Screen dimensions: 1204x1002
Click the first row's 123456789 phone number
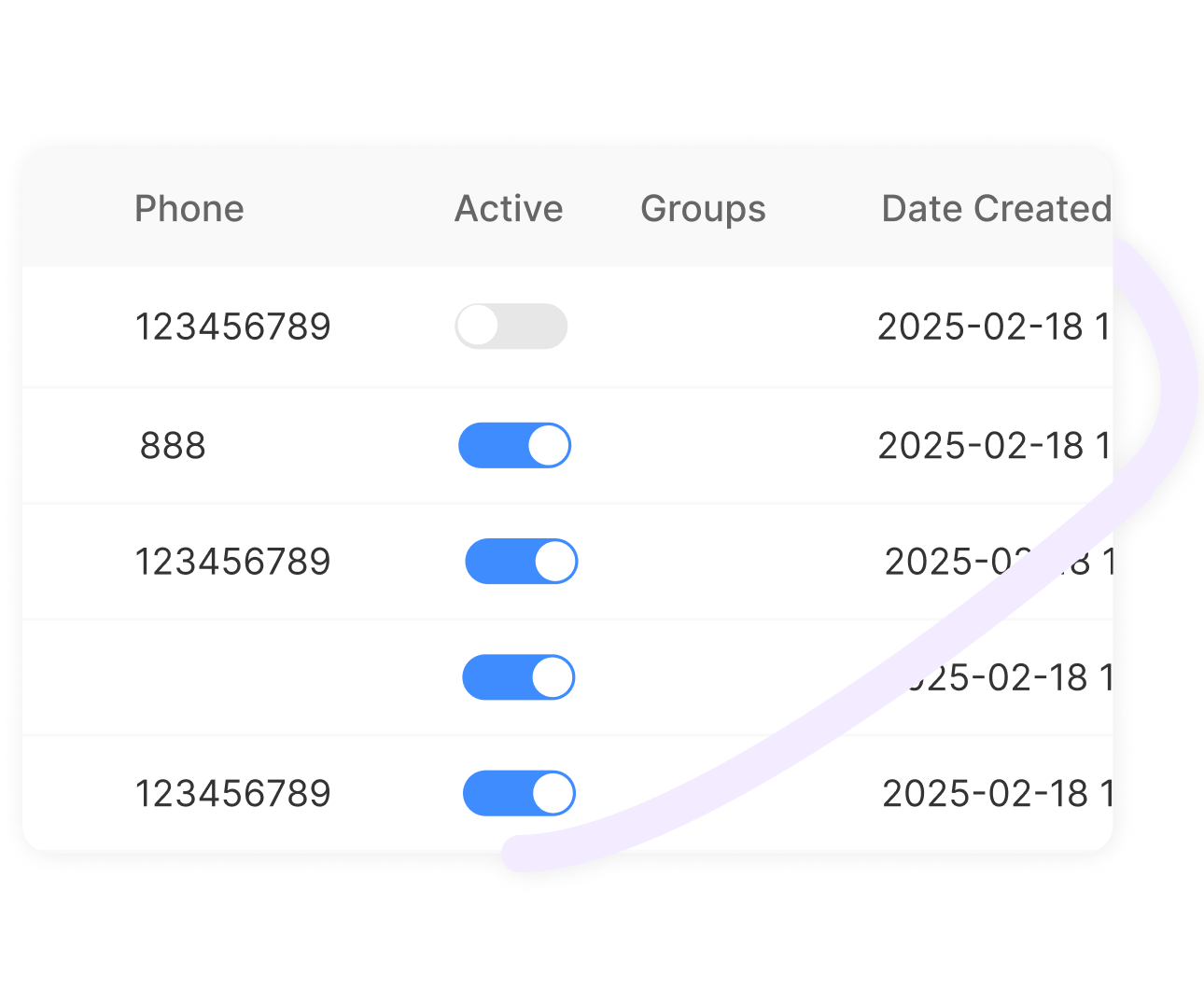click(x=232, y=327)
